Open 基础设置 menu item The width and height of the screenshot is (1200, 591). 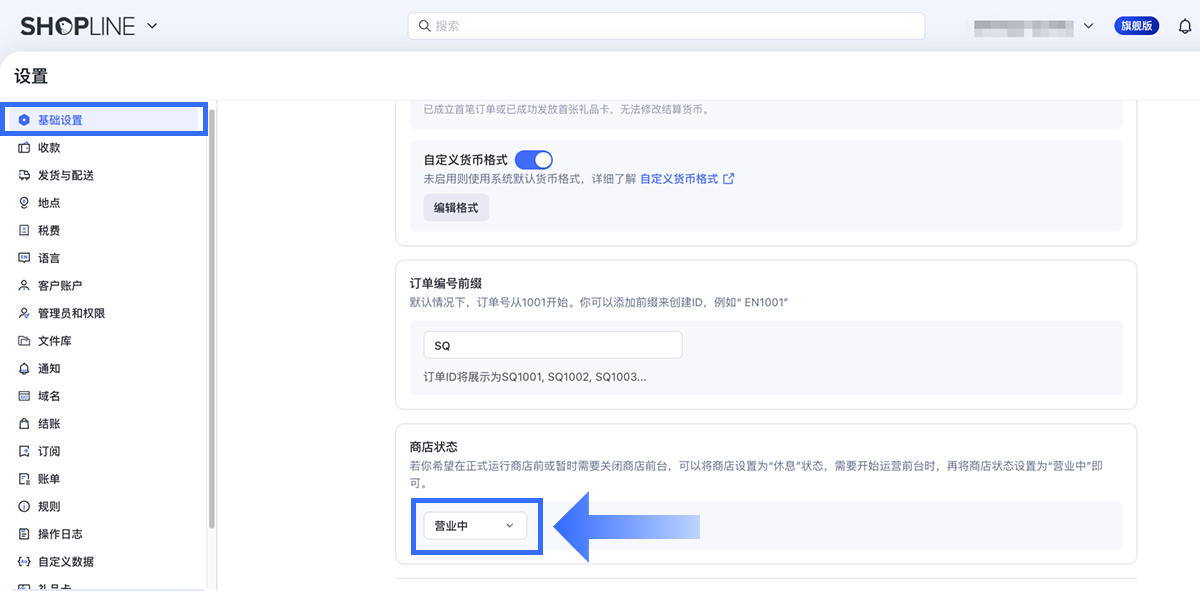(x=105, y=120)
